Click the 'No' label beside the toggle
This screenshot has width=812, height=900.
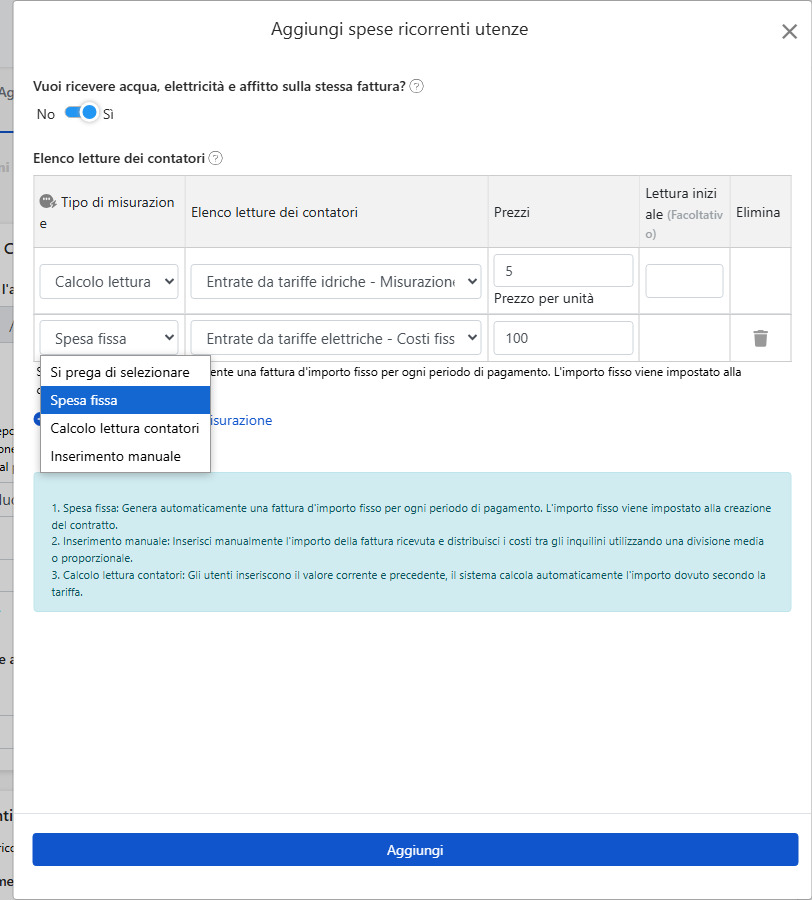pos(46,114)
